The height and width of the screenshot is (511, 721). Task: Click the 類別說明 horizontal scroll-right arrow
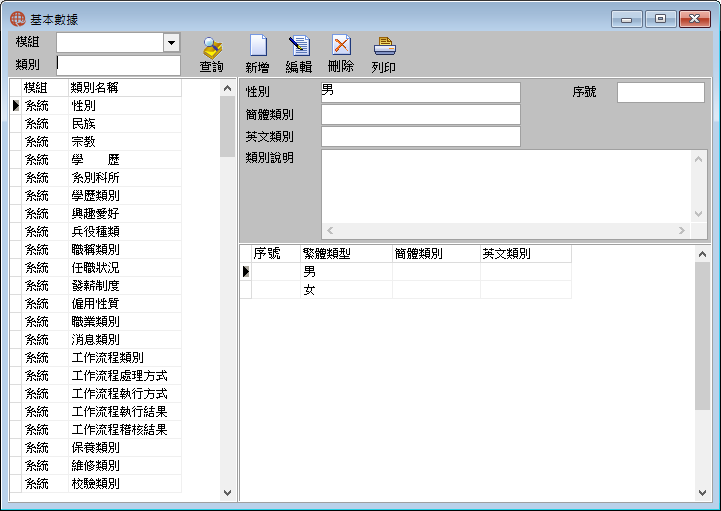click(682, 230)
